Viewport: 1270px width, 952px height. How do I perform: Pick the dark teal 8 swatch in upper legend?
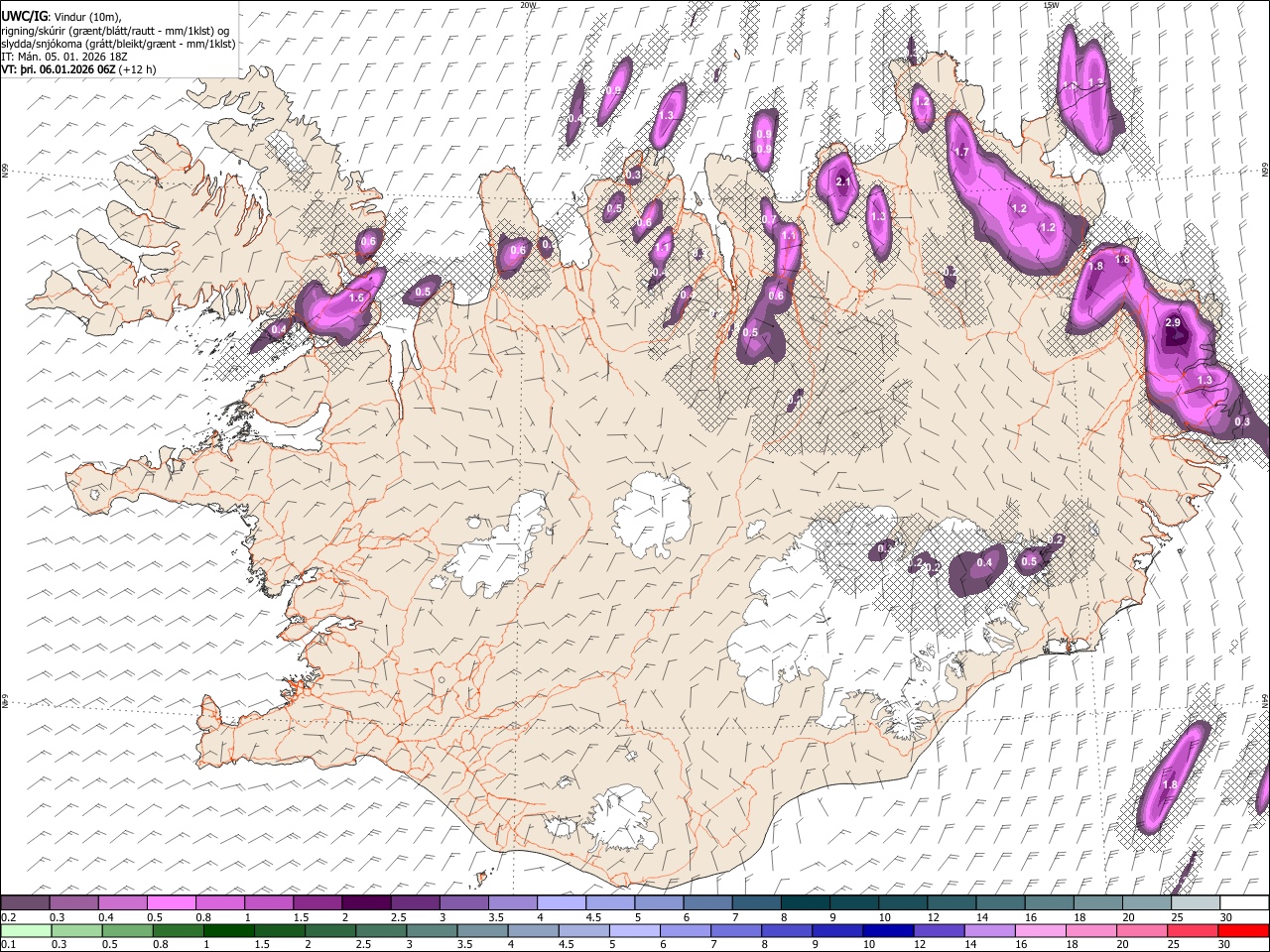806,902
